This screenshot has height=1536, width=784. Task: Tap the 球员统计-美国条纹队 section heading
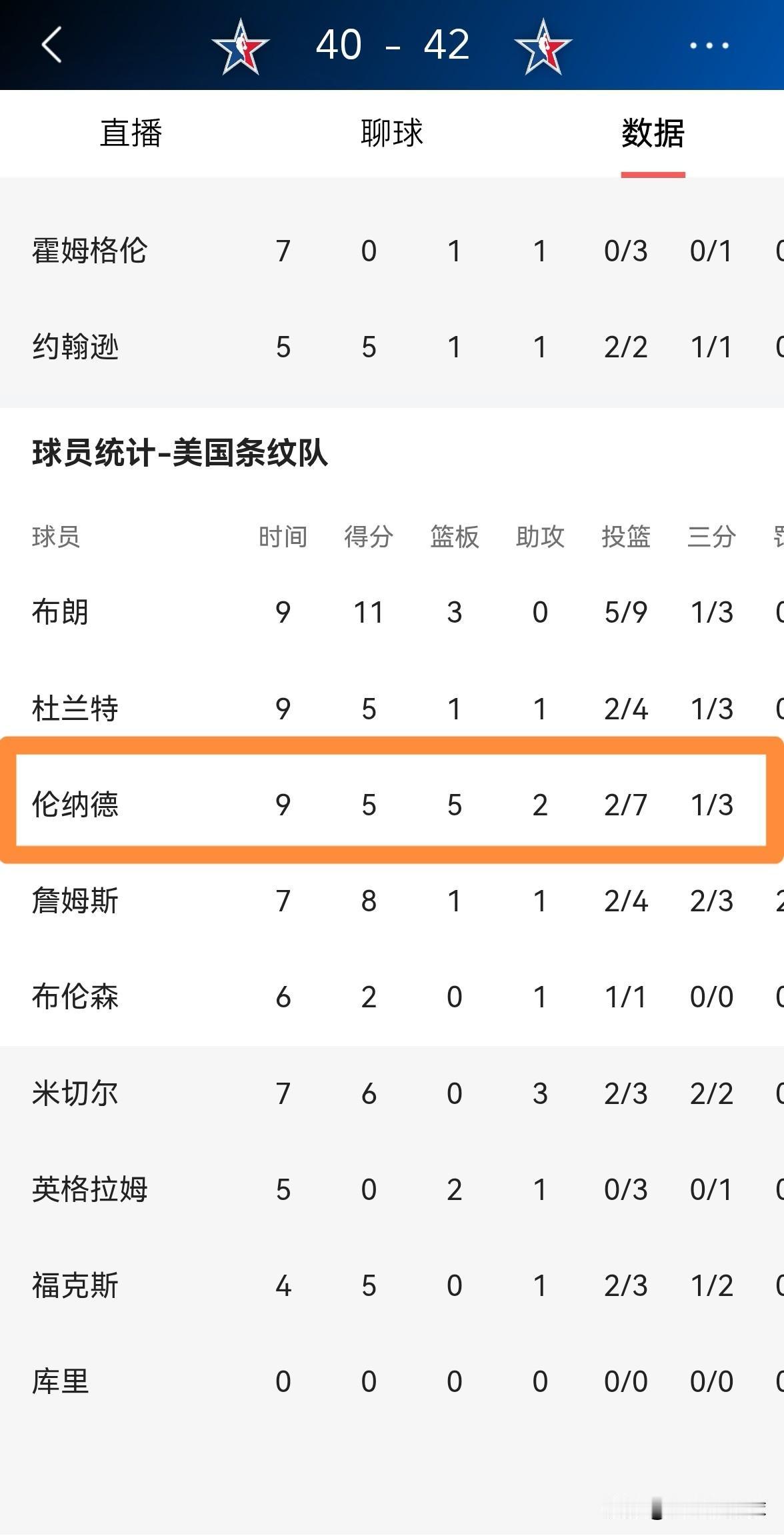(x=180, y=453)
